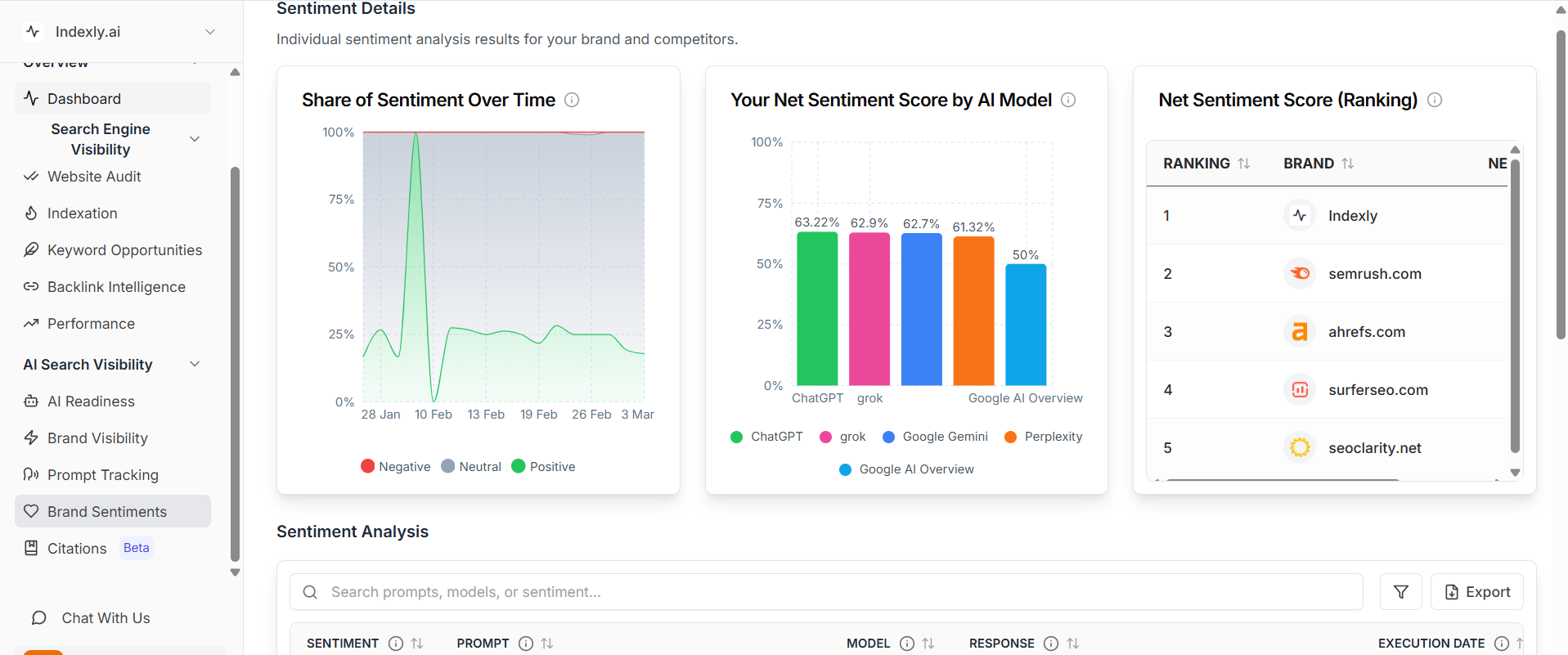Click the semrush.com brand logo icon
The width and height of the screenshot is (1568, 655).
tap(1299, 274)
